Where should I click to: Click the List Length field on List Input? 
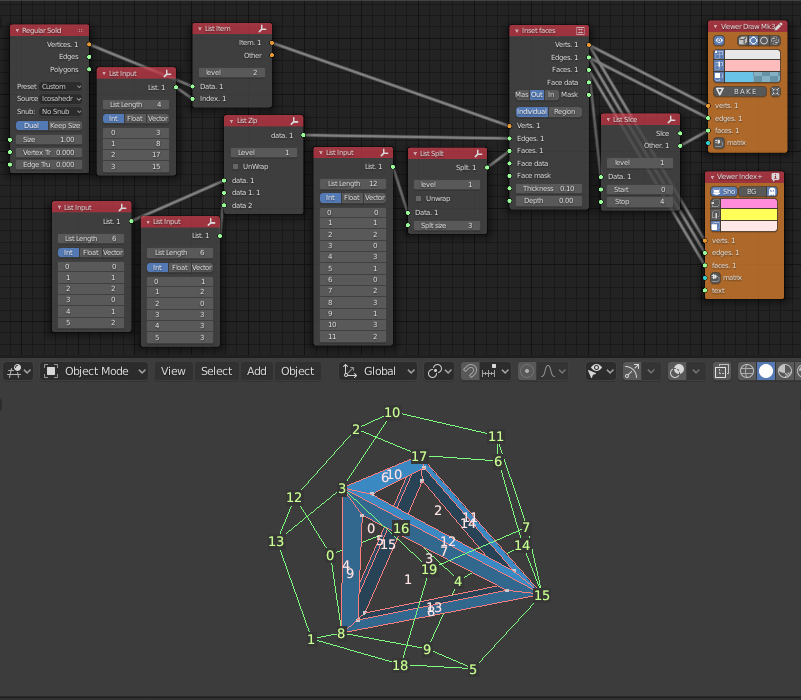135,104
